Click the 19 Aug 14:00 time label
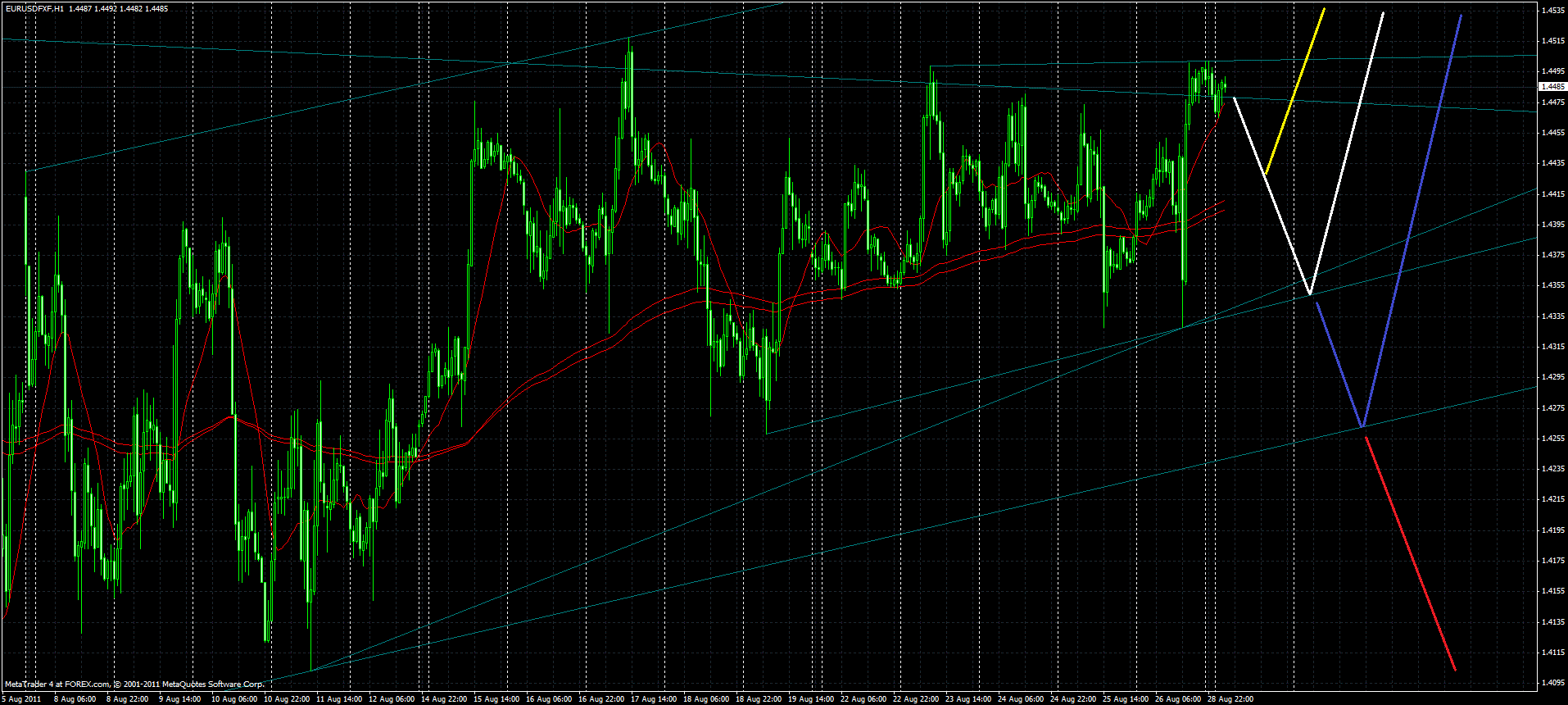The height and width of the screenshot is (705, 1568). (811, 699)
